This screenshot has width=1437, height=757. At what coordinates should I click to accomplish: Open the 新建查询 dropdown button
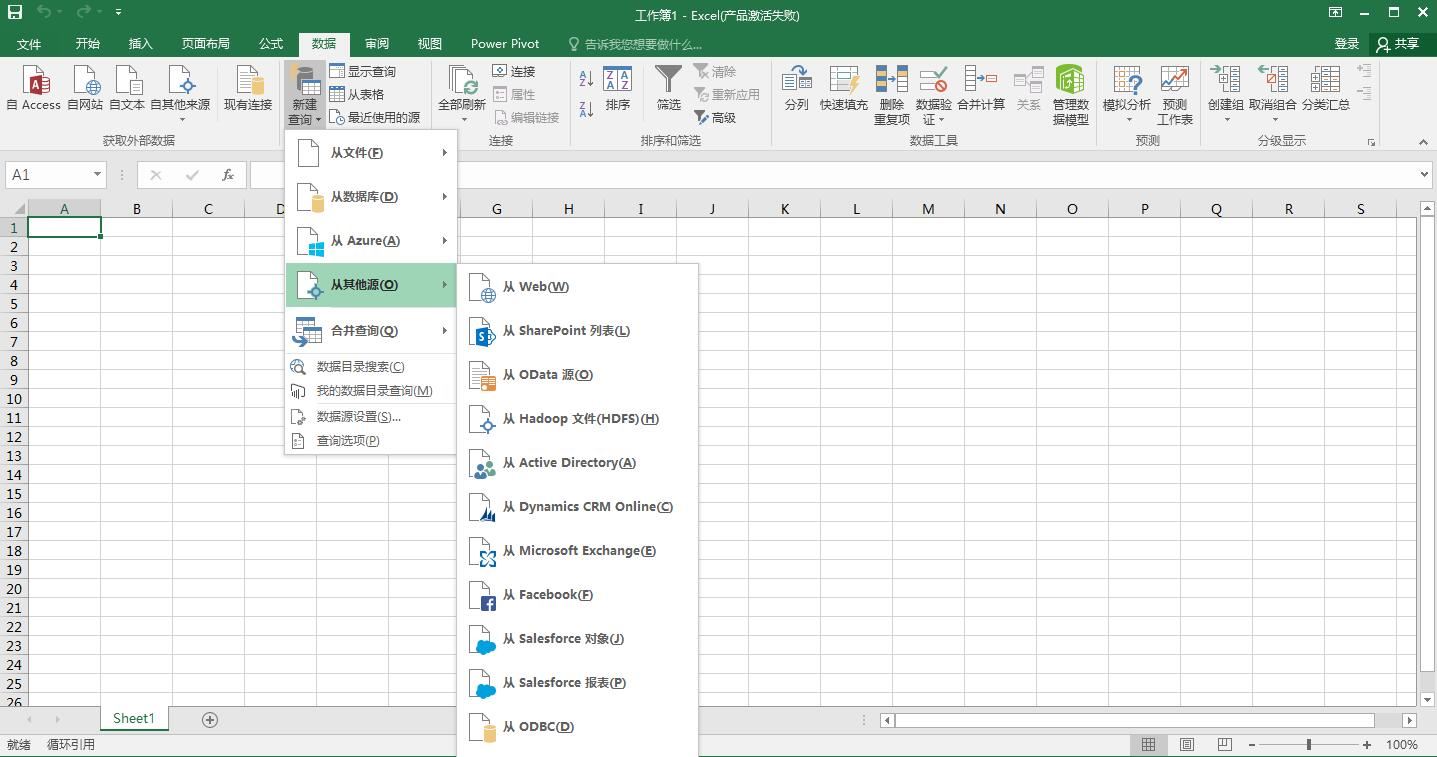click(304, 95)
